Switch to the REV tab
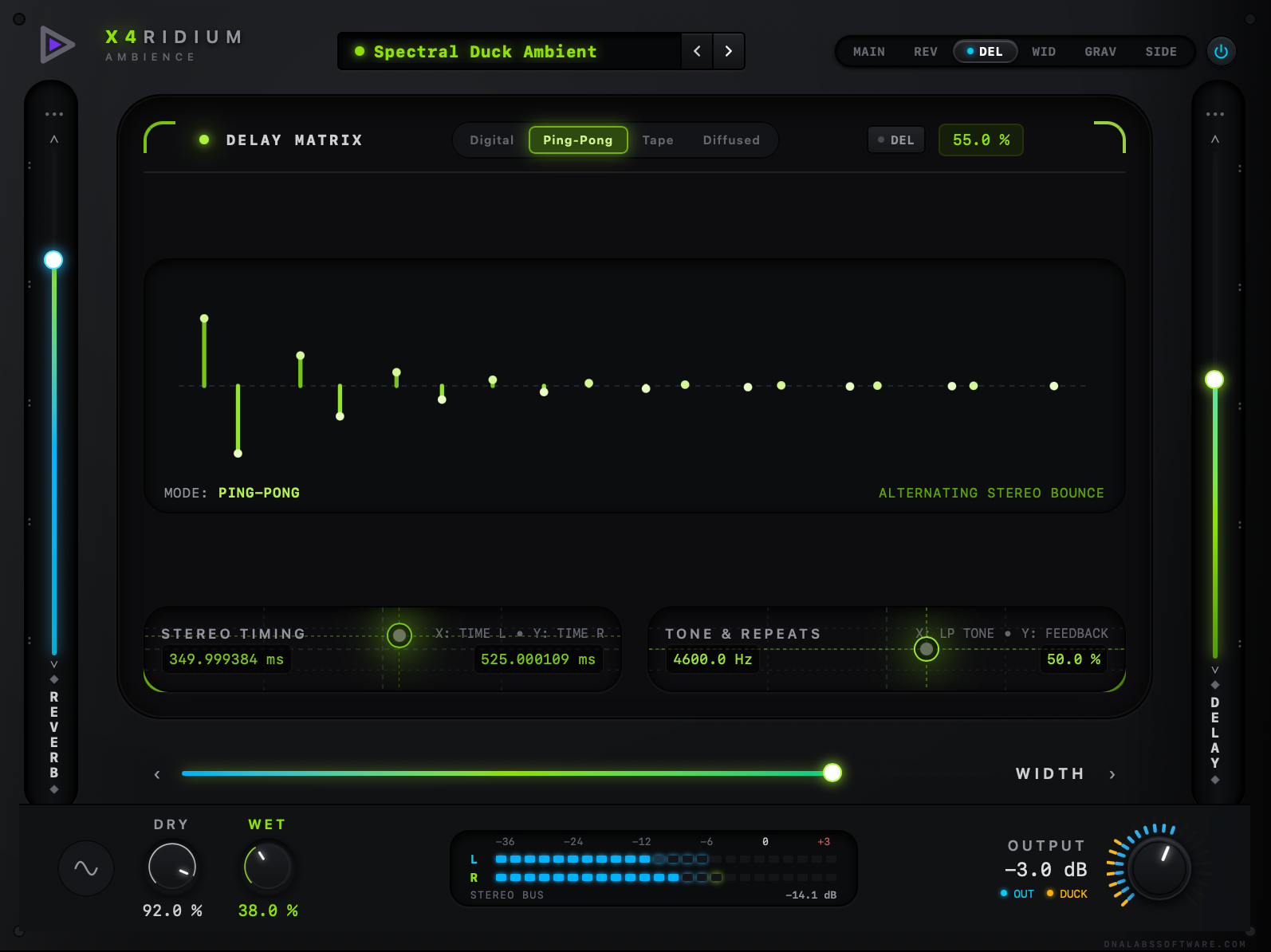The image size is (1271, 952). tap(926, 52)
